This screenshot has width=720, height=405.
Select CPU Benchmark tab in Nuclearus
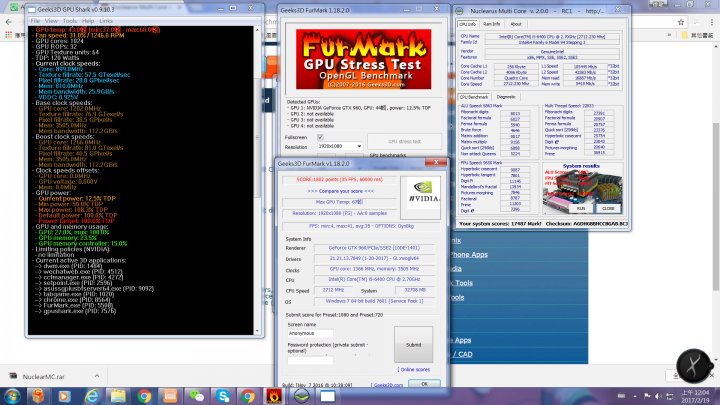pyautogui.click(x=474, y=97)
